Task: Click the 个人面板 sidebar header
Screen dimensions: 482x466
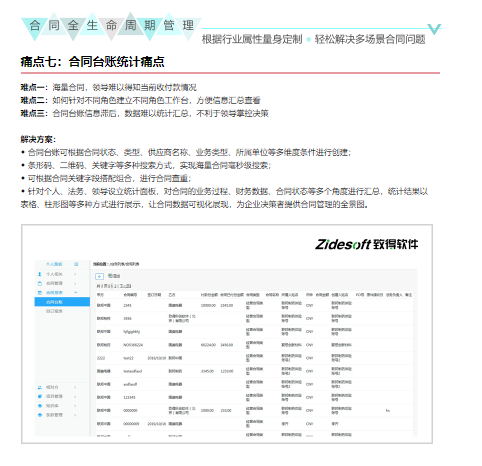Action: point(54,264)
